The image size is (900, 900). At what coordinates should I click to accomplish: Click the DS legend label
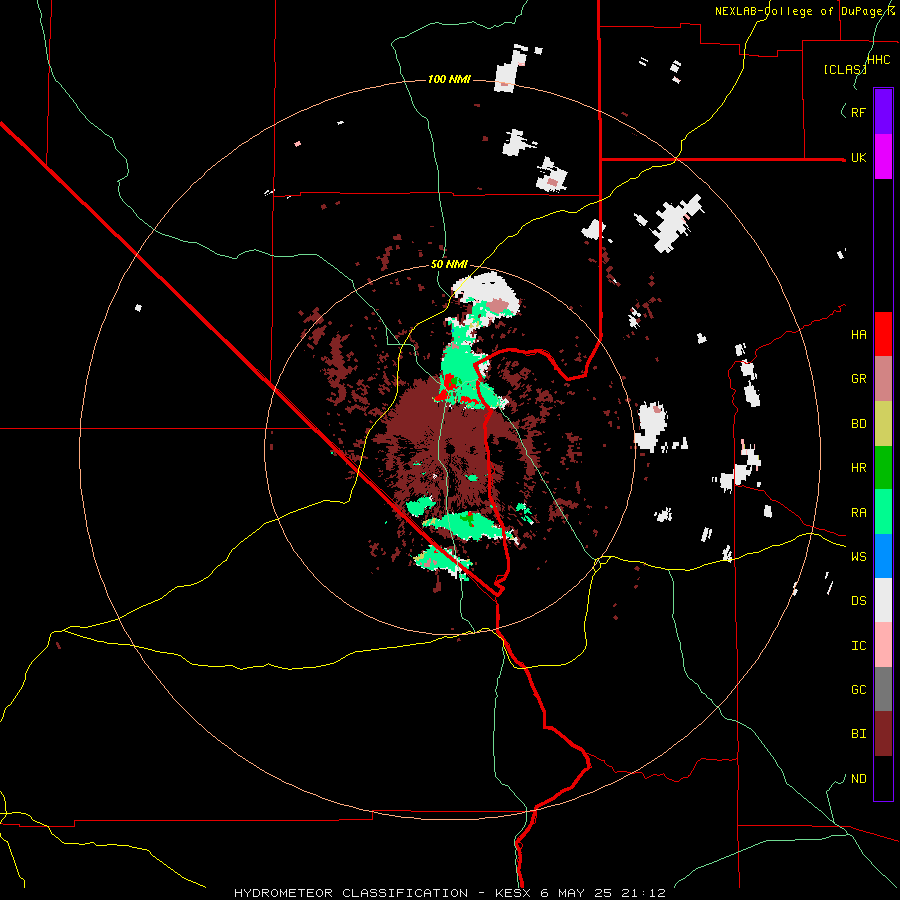pos(858,601)
